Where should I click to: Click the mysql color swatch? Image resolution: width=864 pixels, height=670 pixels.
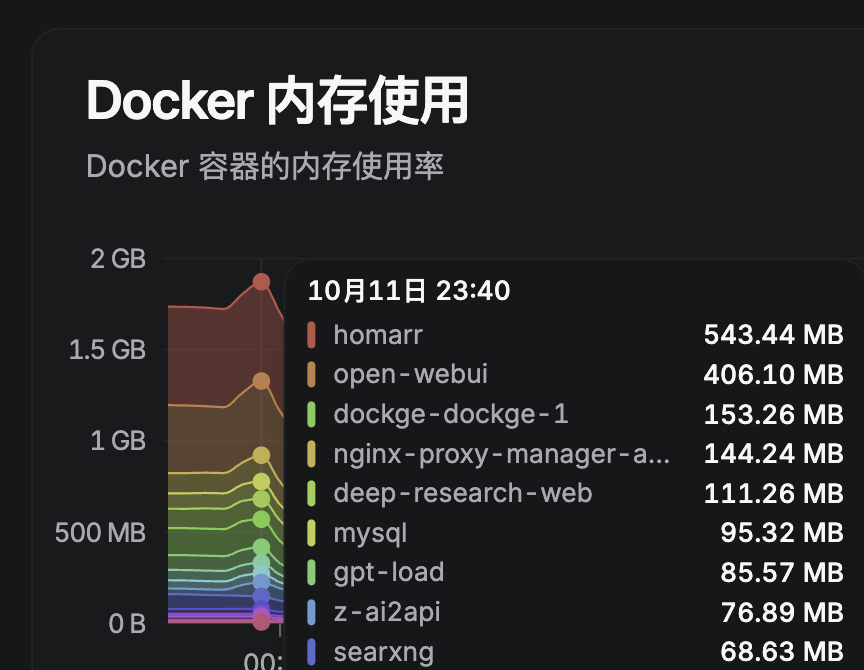[x=311, y=533]
